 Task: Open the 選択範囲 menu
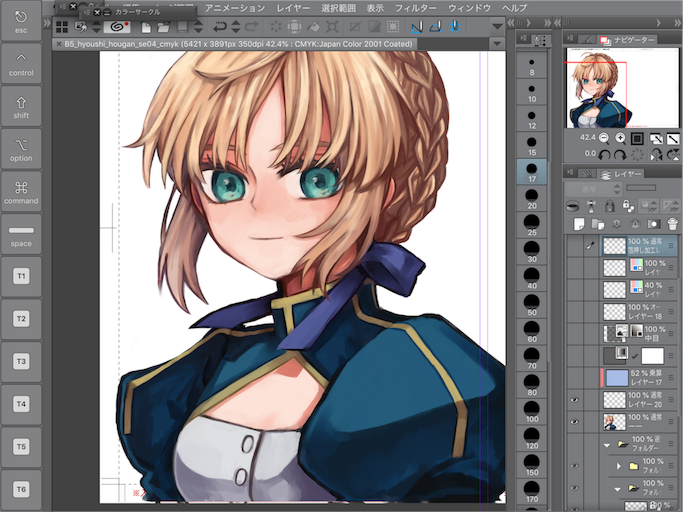coord(338,8)
